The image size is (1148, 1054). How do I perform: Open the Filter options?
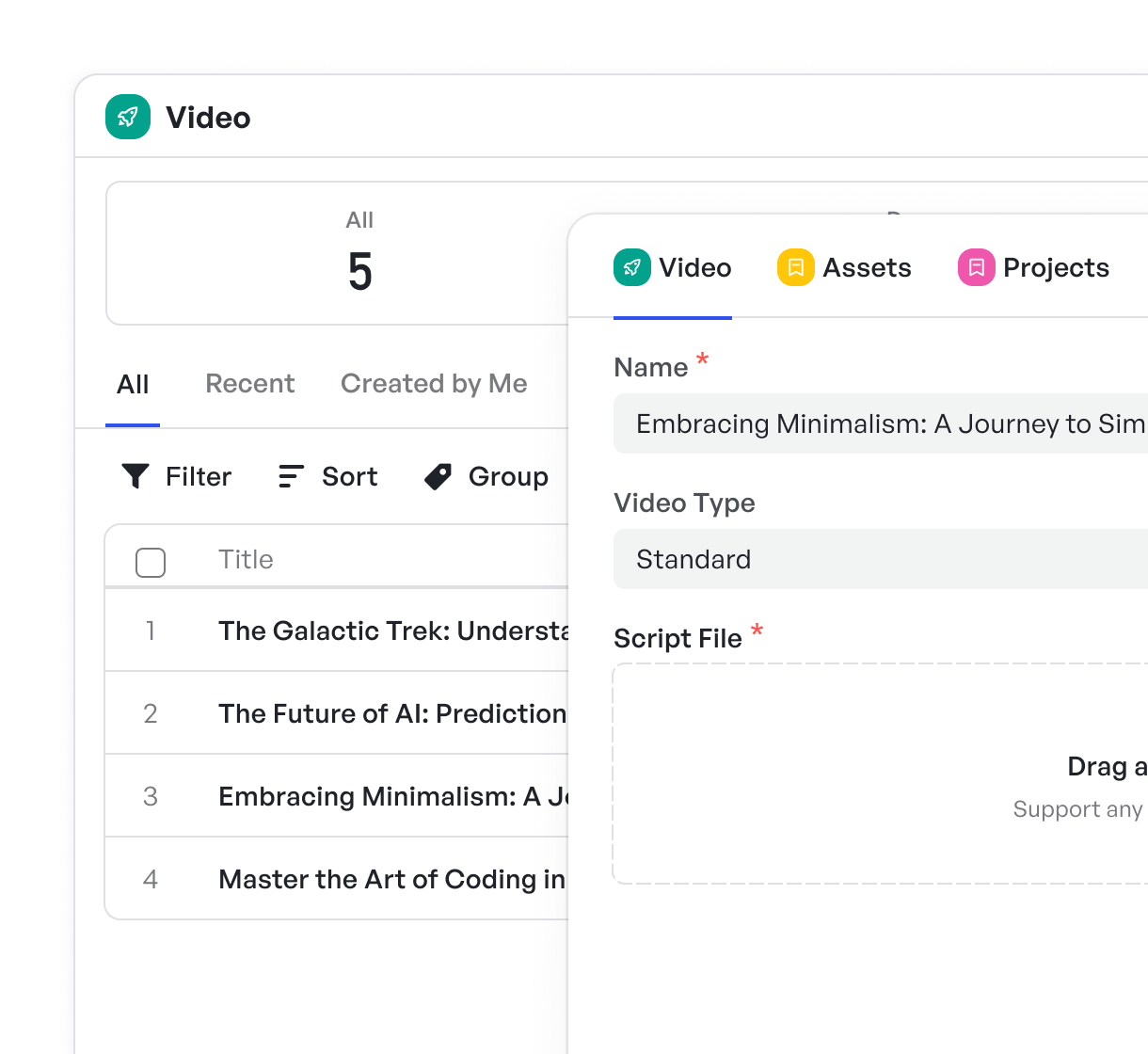(x=176, y=476)
